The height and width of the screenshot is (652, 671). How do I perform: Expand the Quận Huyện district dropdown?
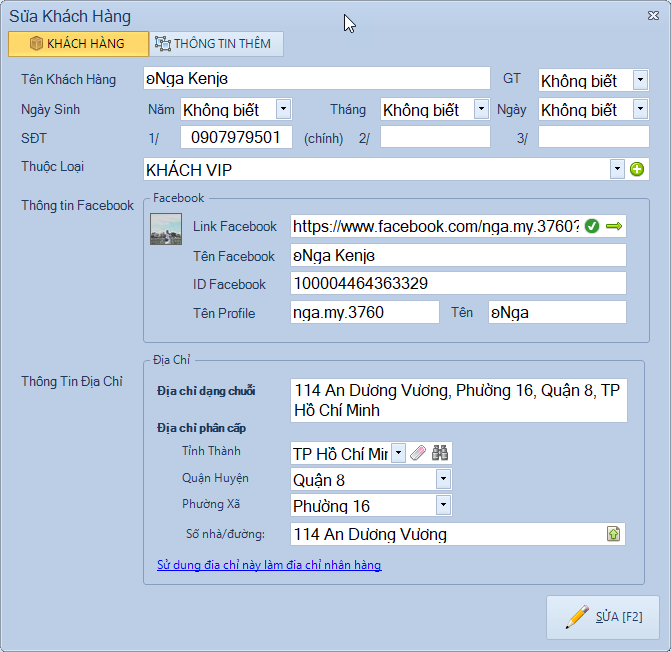[443, 479]
